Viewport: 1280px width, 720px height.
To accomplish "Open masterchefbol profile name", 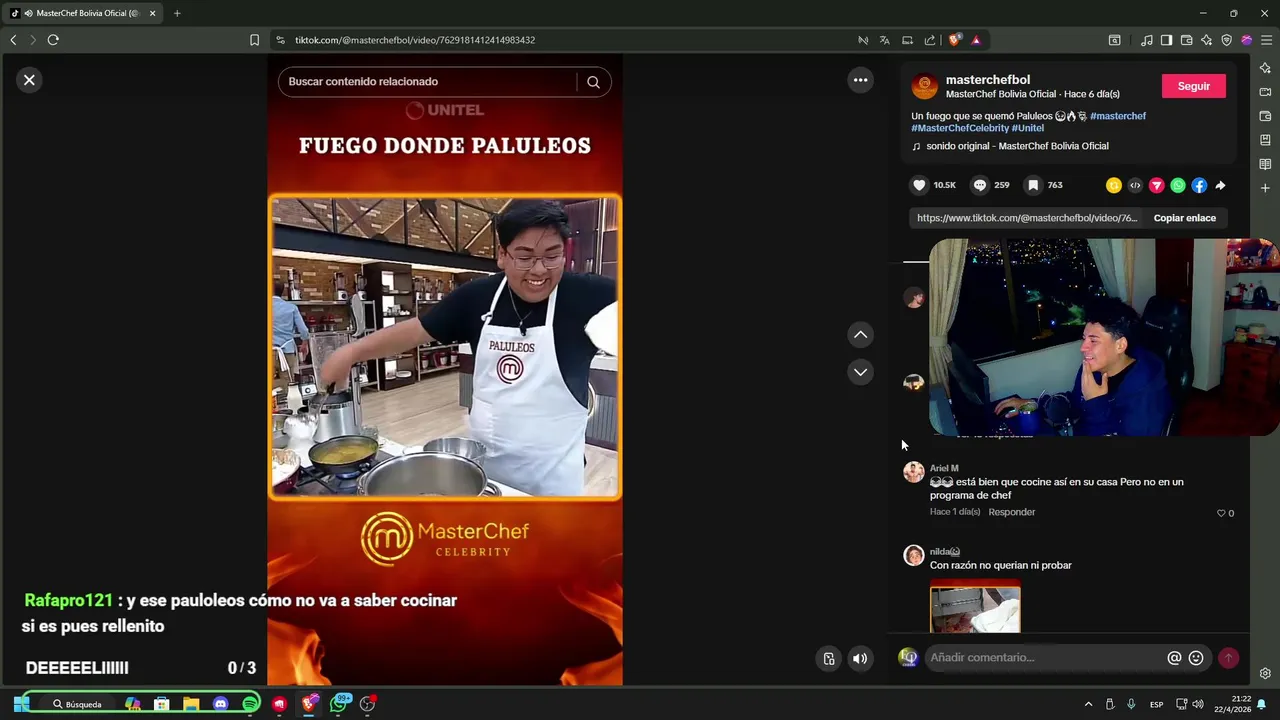I will pyautogui.click(x=987, y=80).
